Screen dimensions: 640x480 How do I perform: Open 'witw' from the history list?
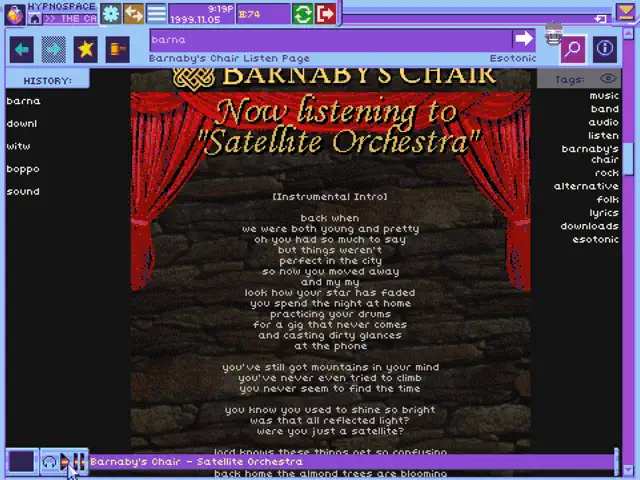18,146
